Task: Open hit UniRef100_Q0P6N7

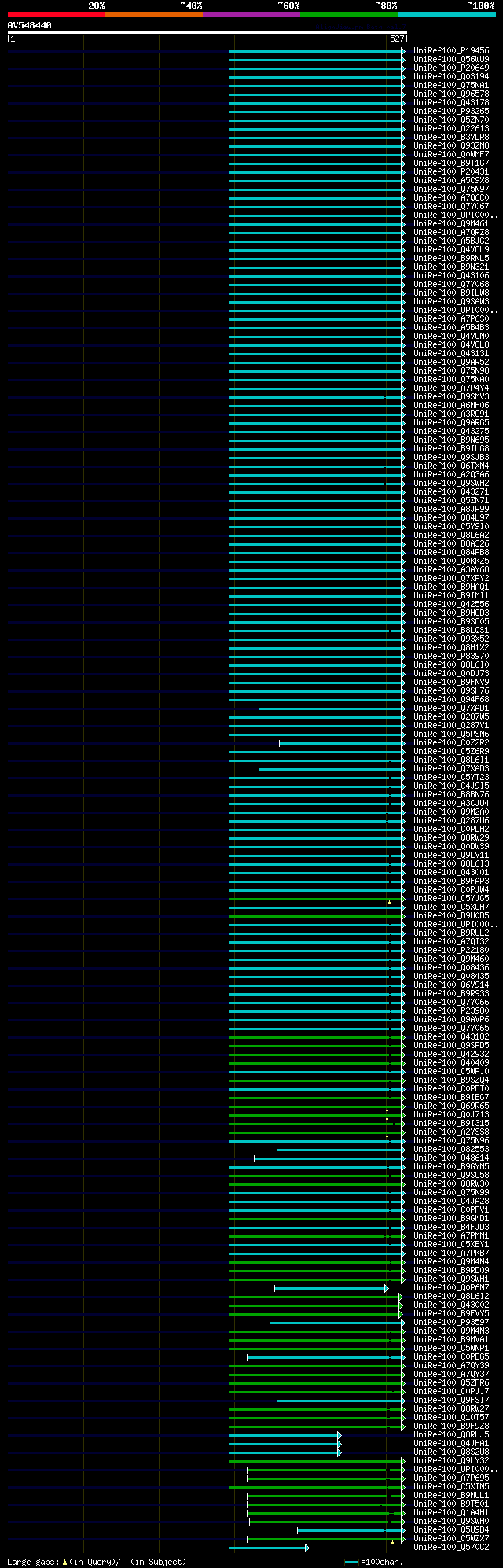Action: coord(451,1287)
